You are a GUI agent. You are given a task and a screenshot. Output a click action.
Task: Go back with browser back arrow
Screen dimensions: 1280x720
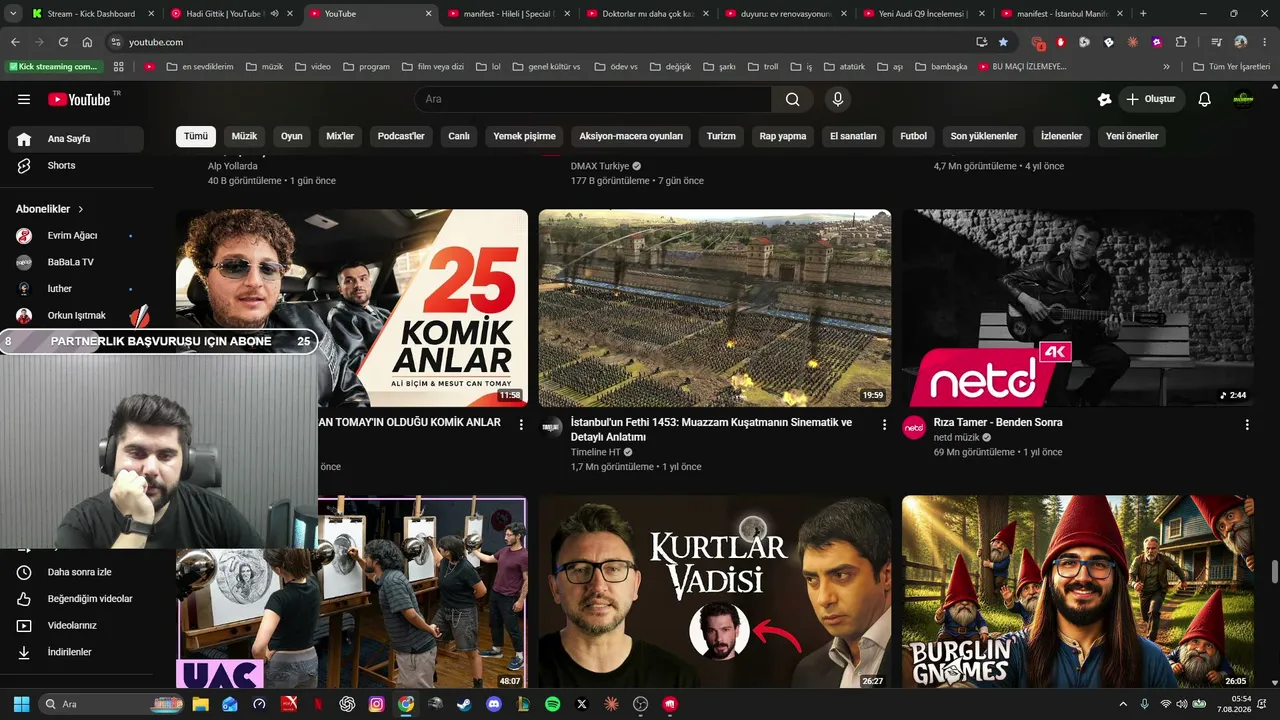(15, 42)
